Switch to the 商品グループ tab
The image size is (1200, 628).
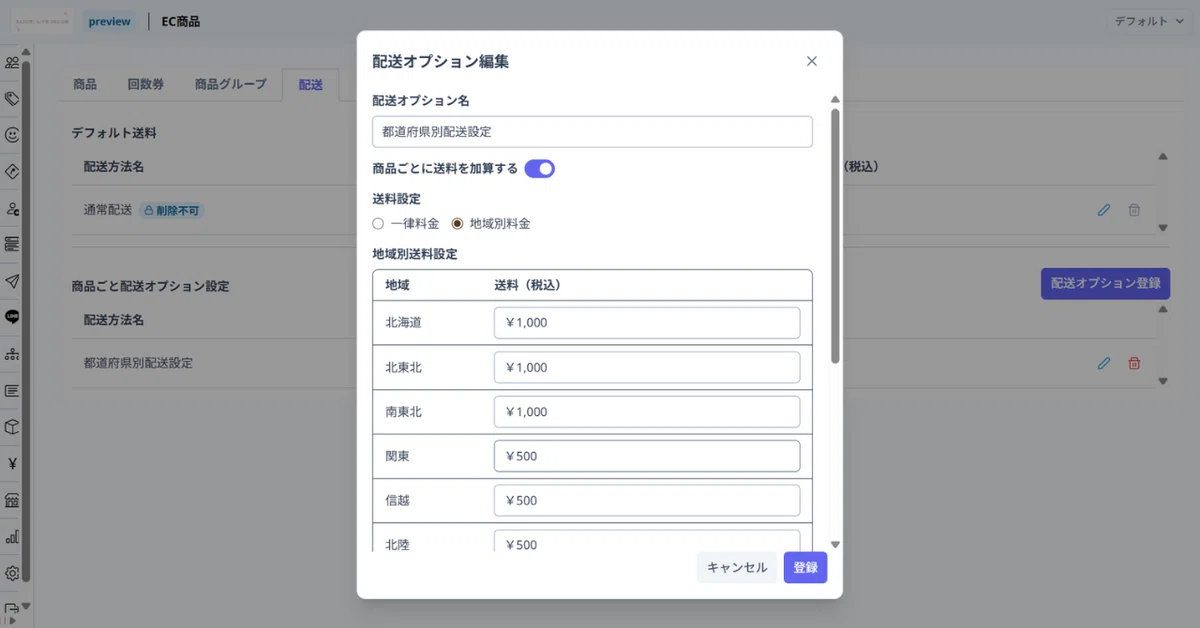pyautogui.click(x=231, y=84)
